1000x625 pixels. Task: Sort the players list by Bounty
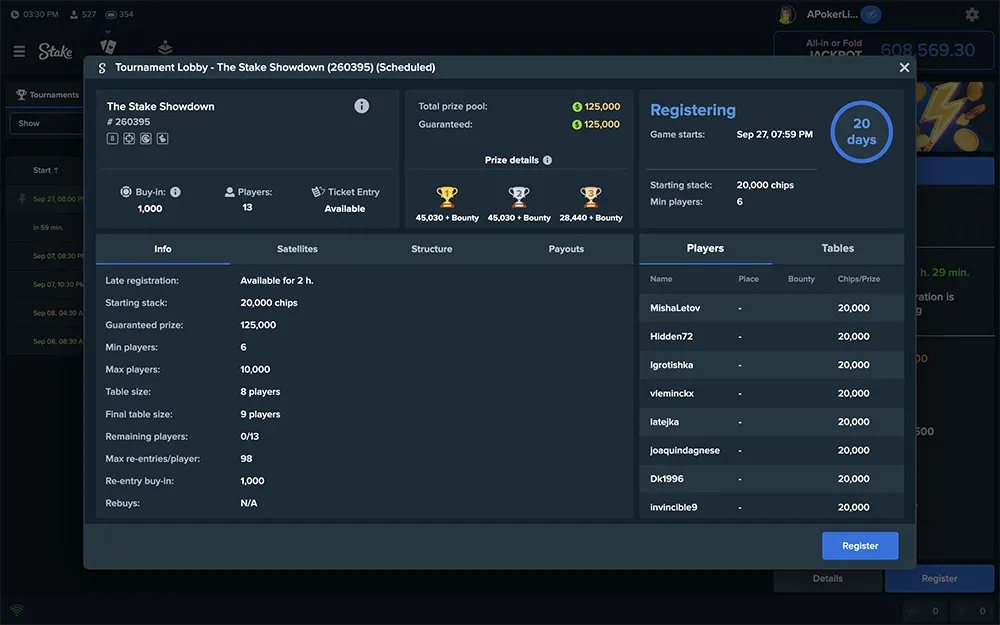(x=801, y=279)
